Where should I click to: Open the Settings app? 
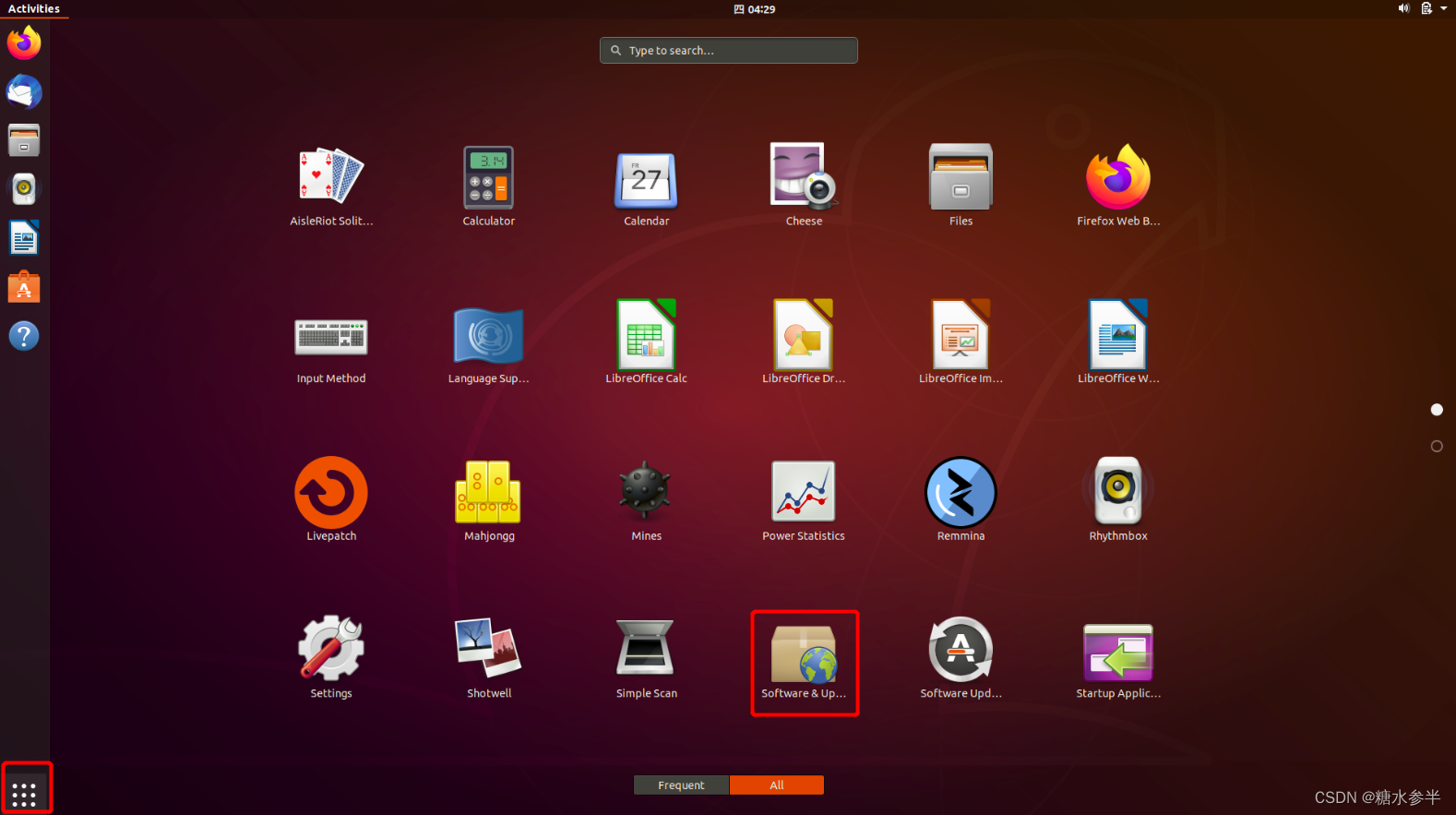[331, 657]
